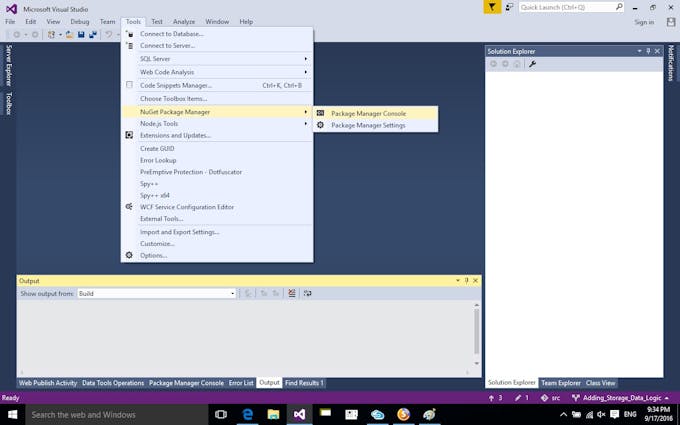This screenshot has width=680, height=425.
Task: Open the Edge browser taskbar icon
Action: click(x=248, y=415)
